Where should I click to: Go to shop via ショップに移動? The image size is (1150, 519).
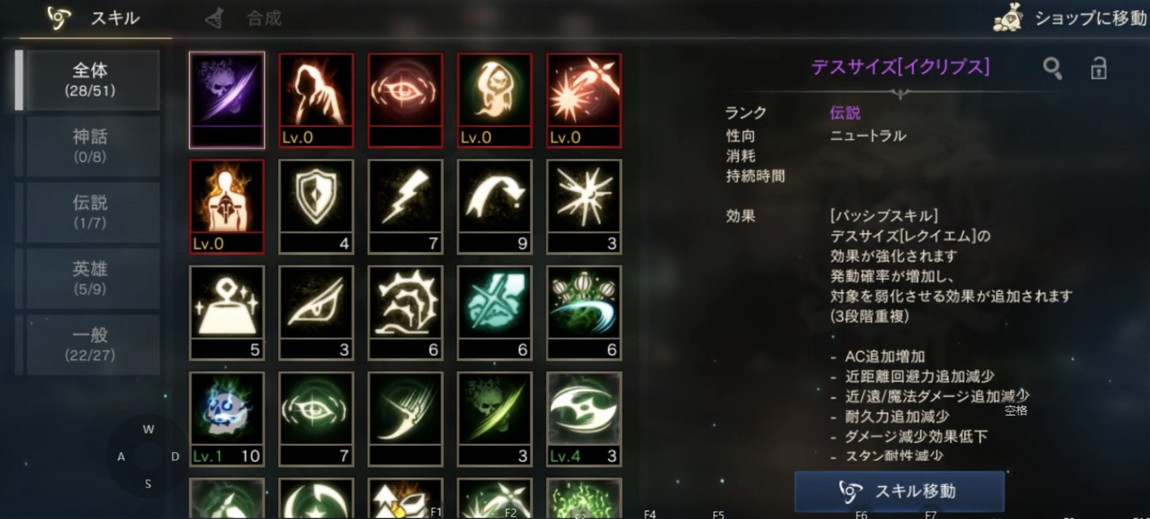tap(1072, 19)
